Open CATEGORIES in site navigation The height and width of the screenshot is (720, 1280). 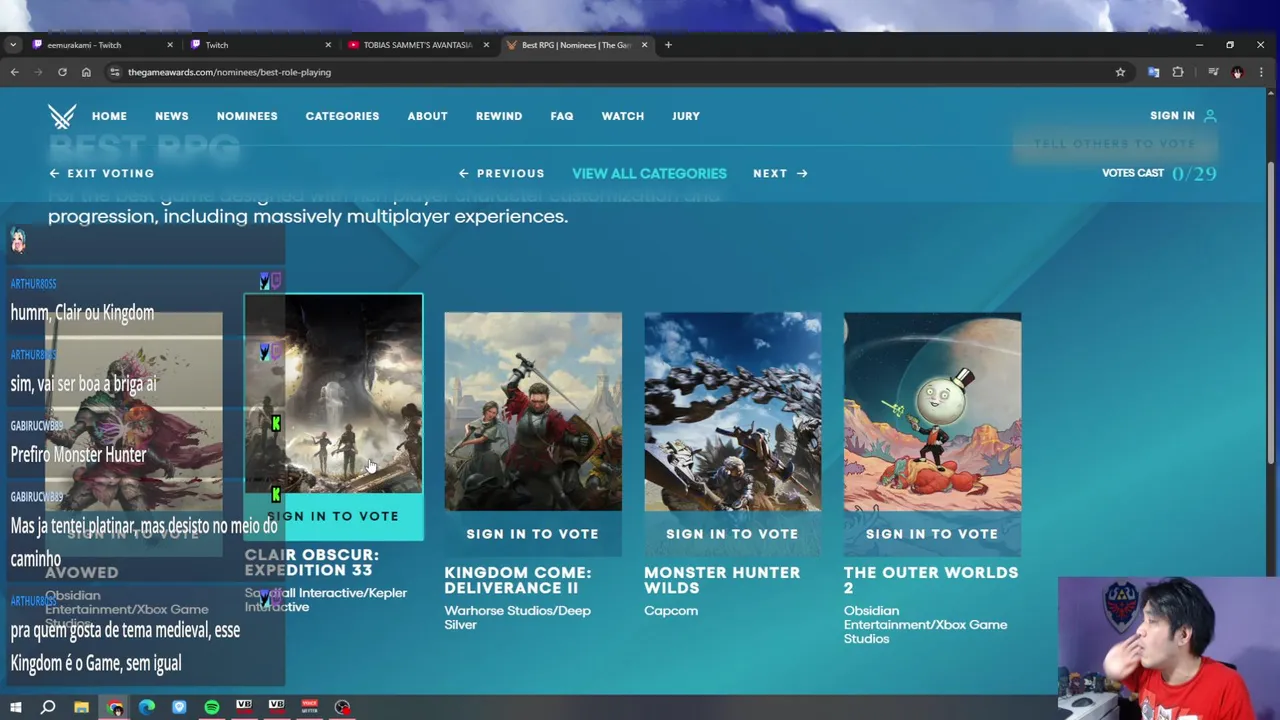click(342, 116)
